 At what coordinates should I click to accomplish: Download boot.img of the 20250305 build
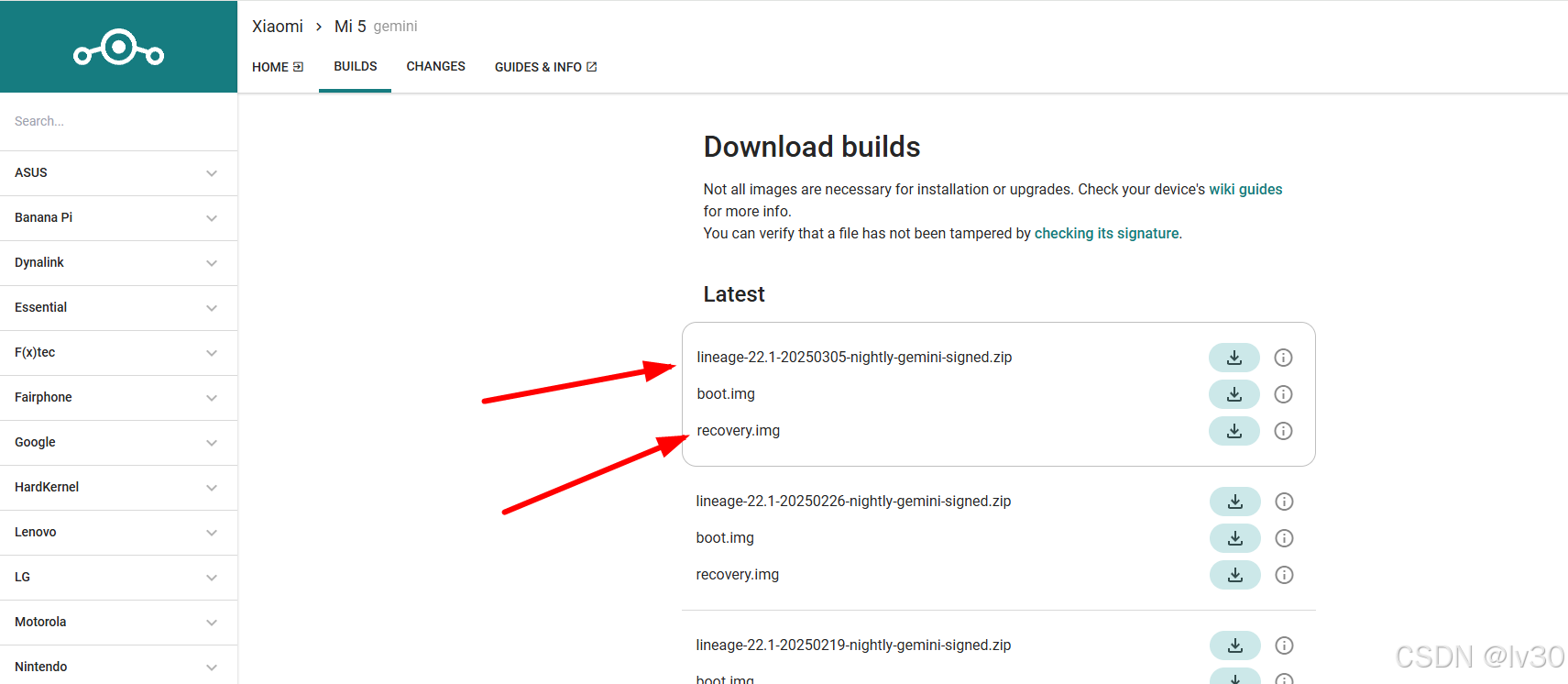pyautogui.click(x=1234, y=394)
